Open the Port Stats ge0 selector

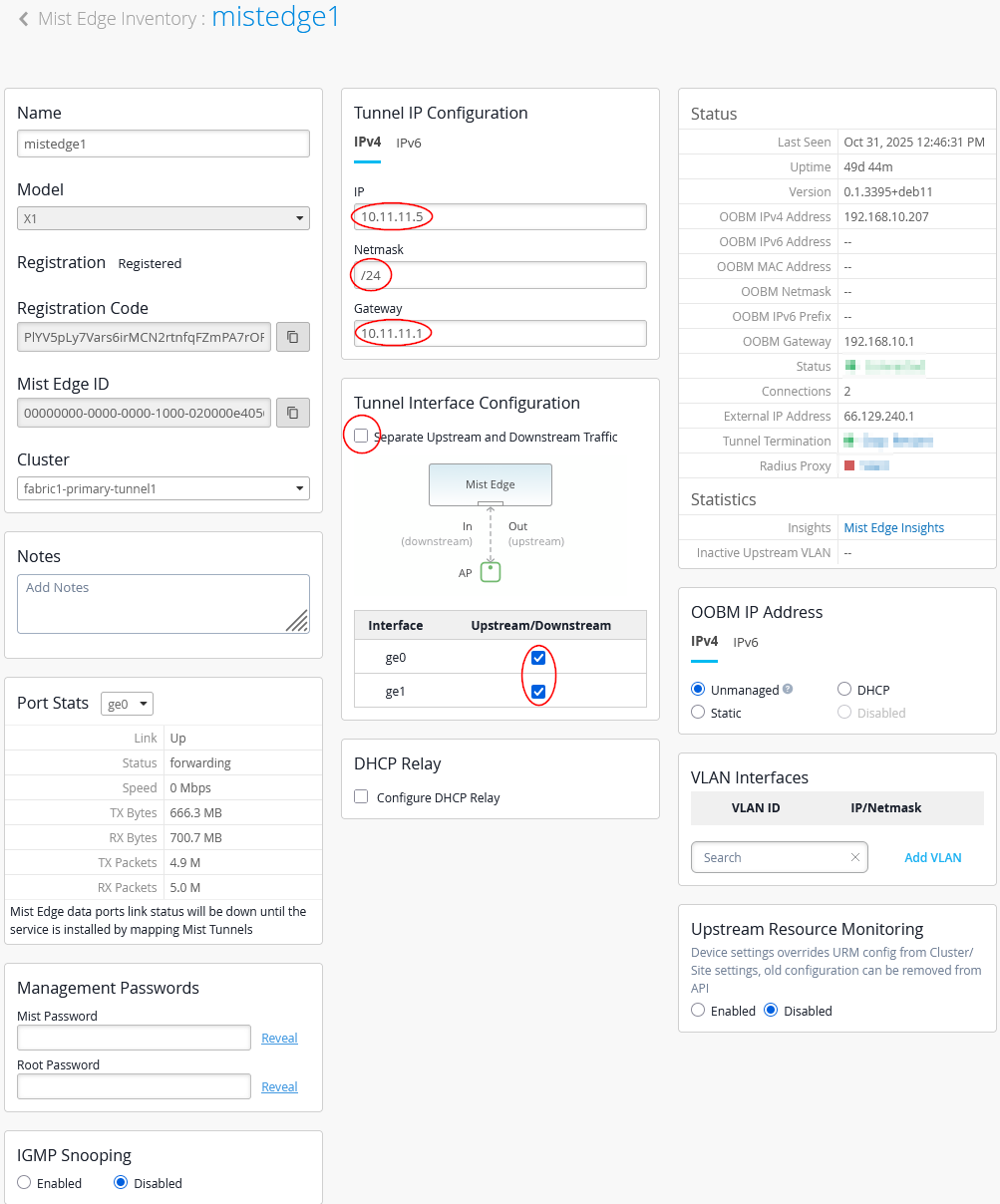[x=127, y=704]
